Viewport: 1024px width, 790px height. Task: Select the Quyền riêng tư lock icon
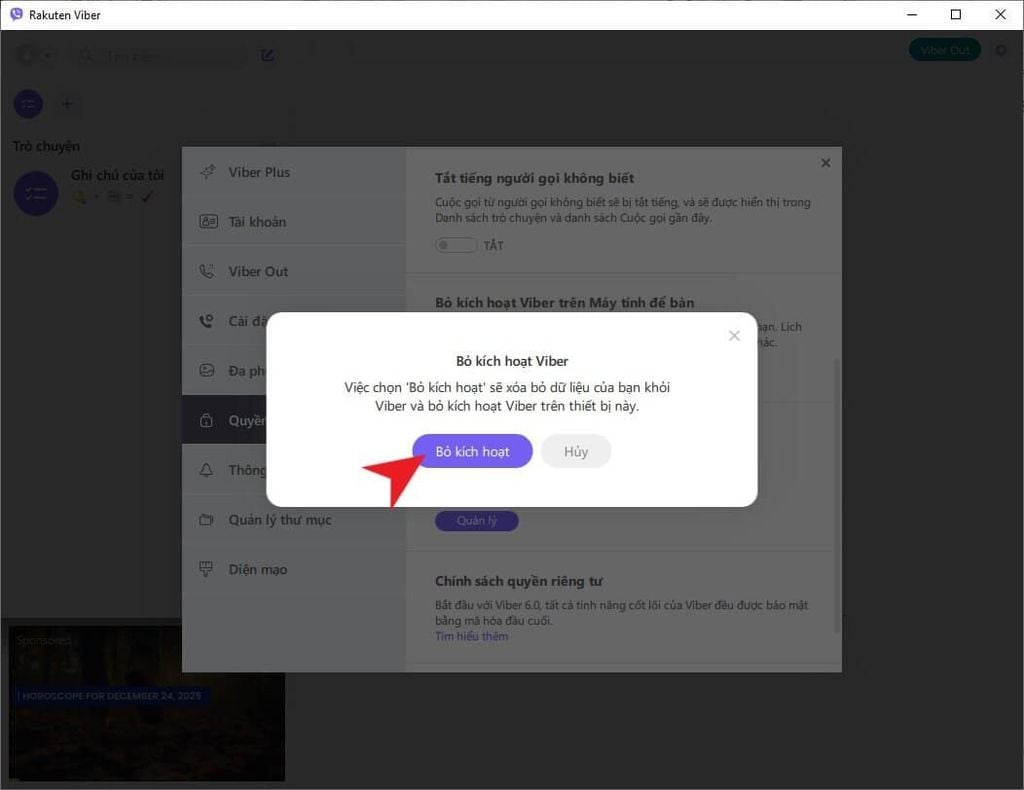pos(207,420)
